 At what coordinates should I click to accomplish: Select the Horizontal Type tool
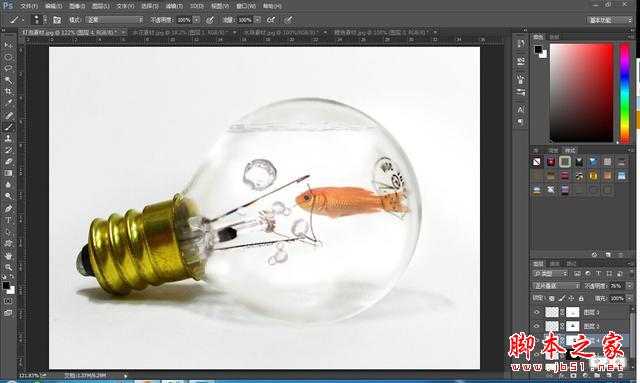point(8,220)
